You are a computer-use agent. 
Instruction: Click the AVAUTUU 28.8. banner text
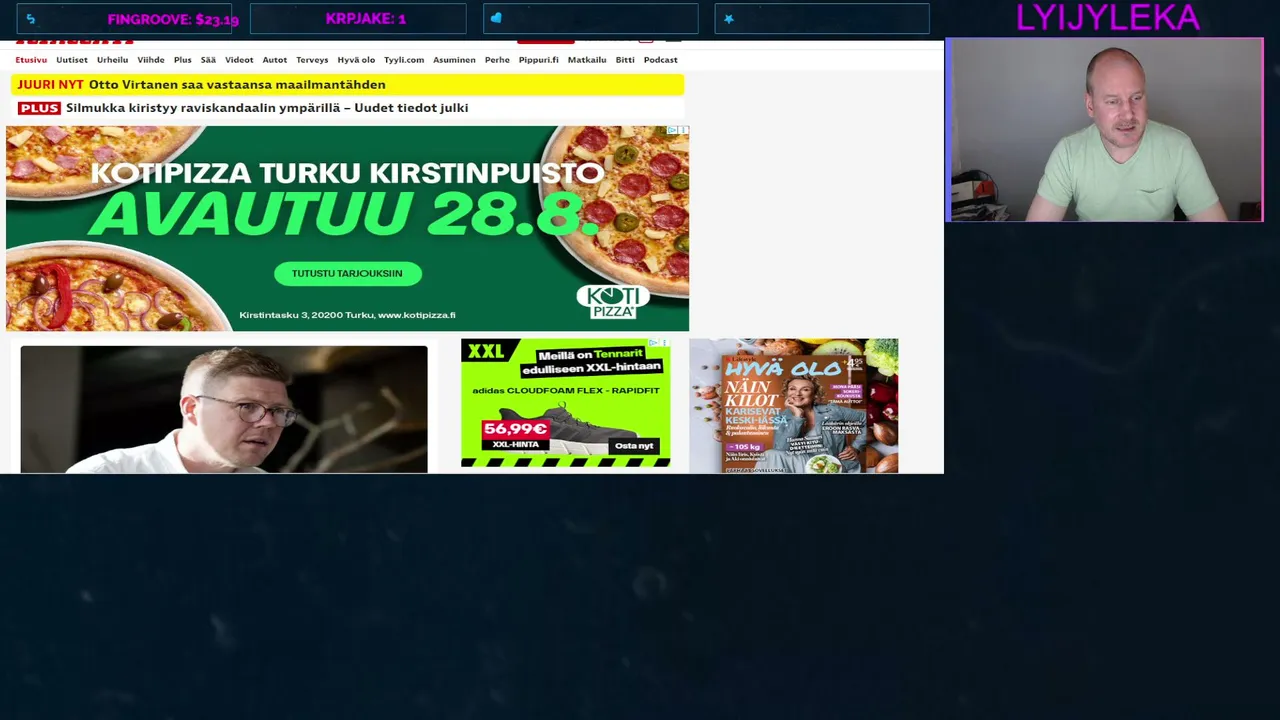tap(347, 213)
